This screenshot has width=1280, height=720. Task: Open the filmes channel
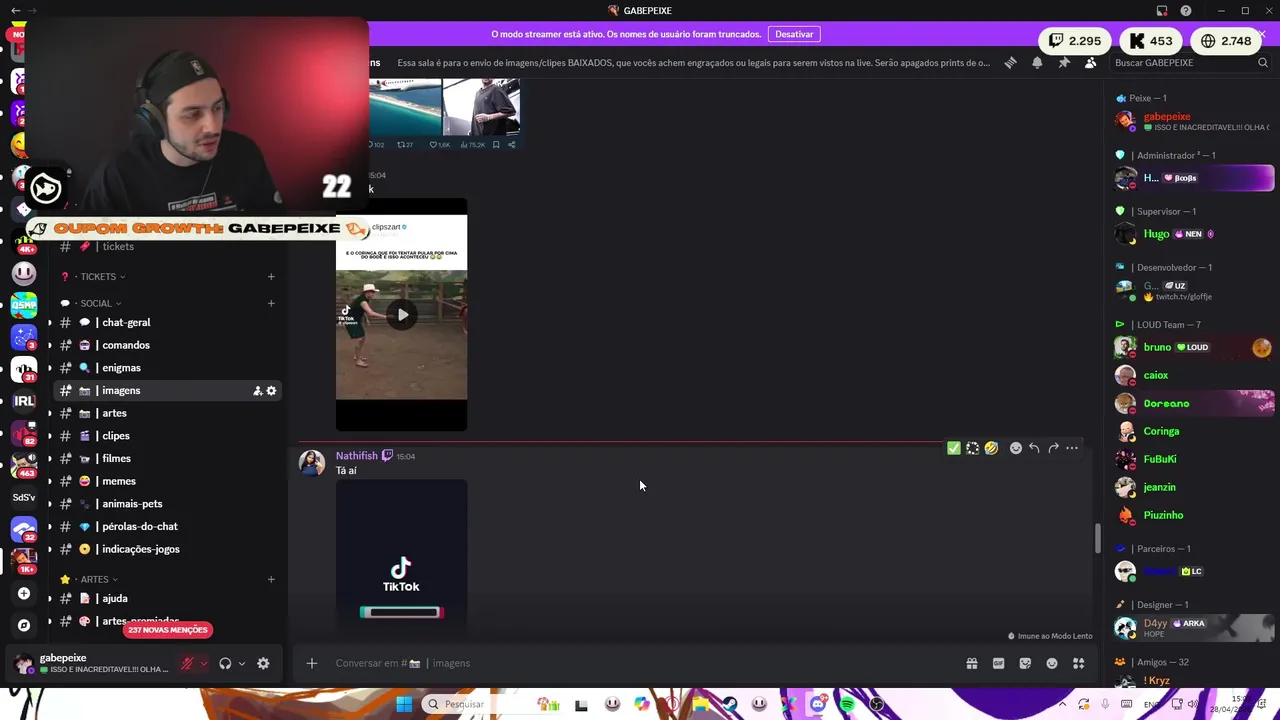[167, 458]
